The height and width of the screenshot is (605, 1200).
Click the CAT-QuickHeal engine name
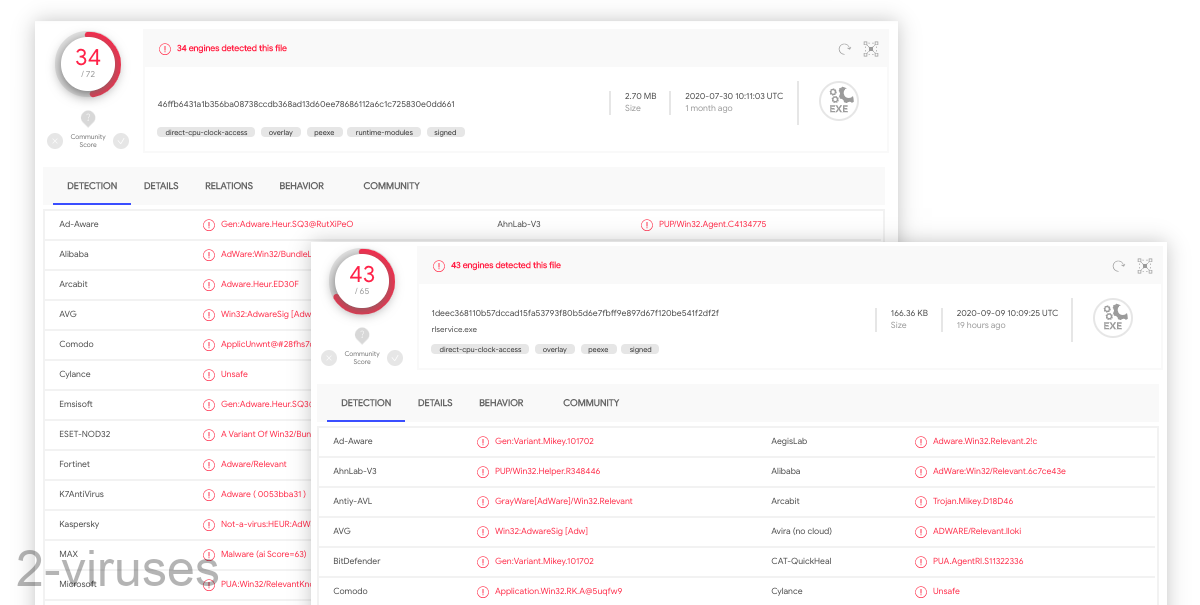801,561
